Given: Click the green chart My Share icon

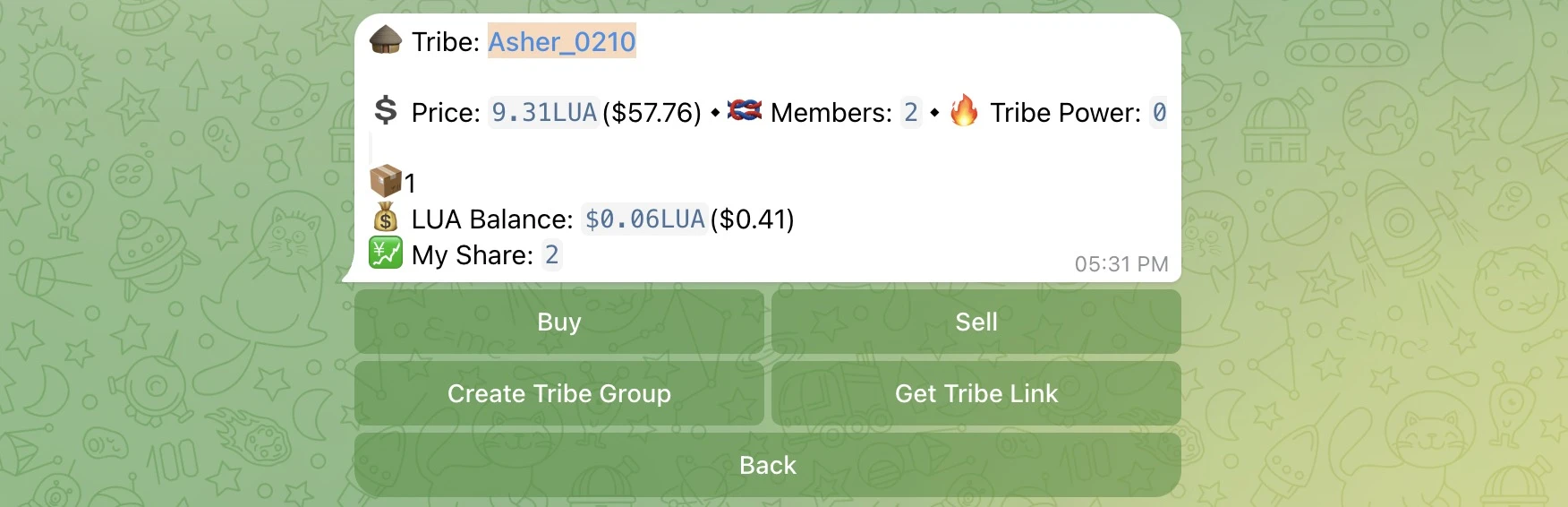Looking at the screenshot, I should click(386, 254).
